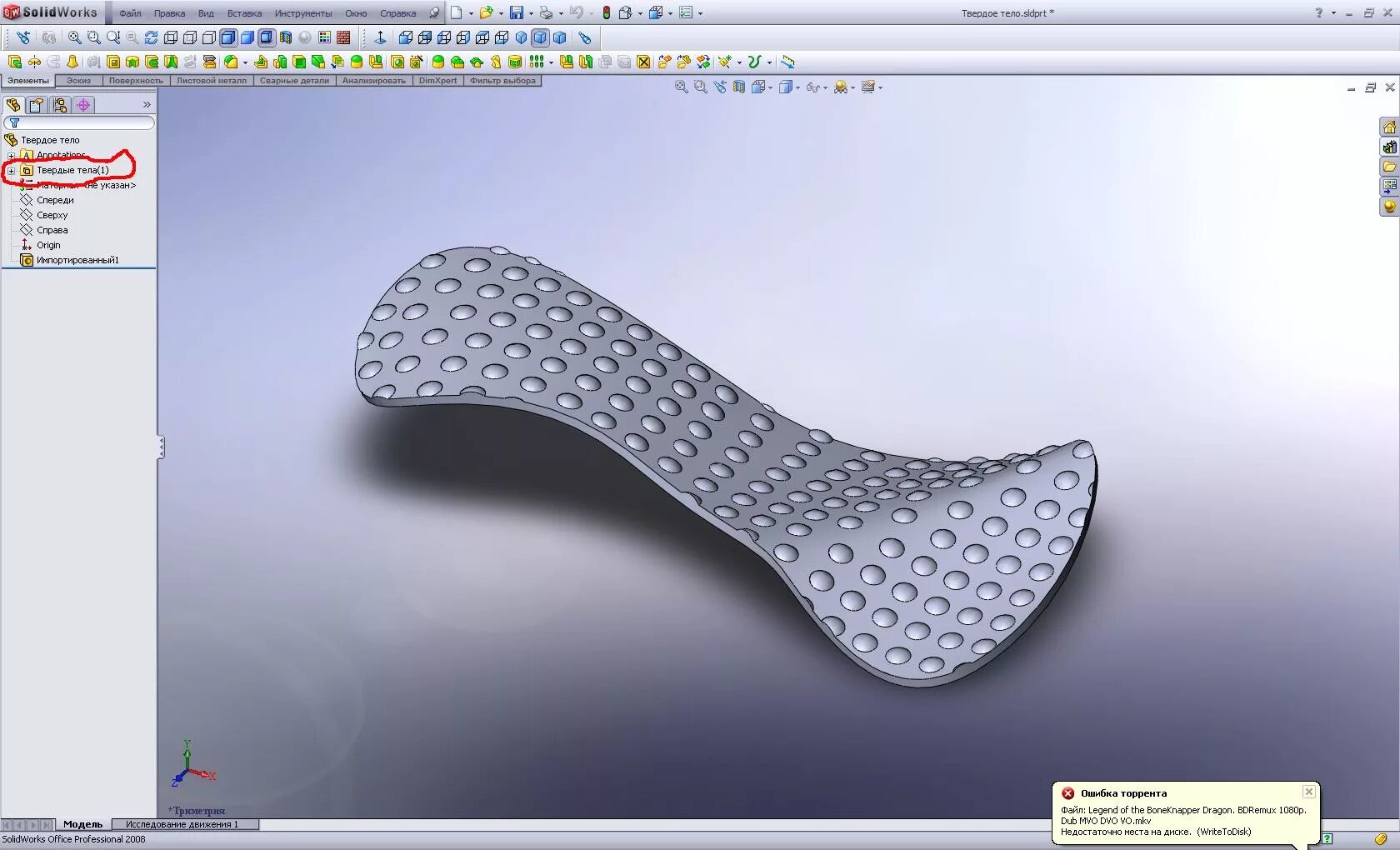Click the Save floppy disk icon
1400x850 pixels.
click(517, 12)
